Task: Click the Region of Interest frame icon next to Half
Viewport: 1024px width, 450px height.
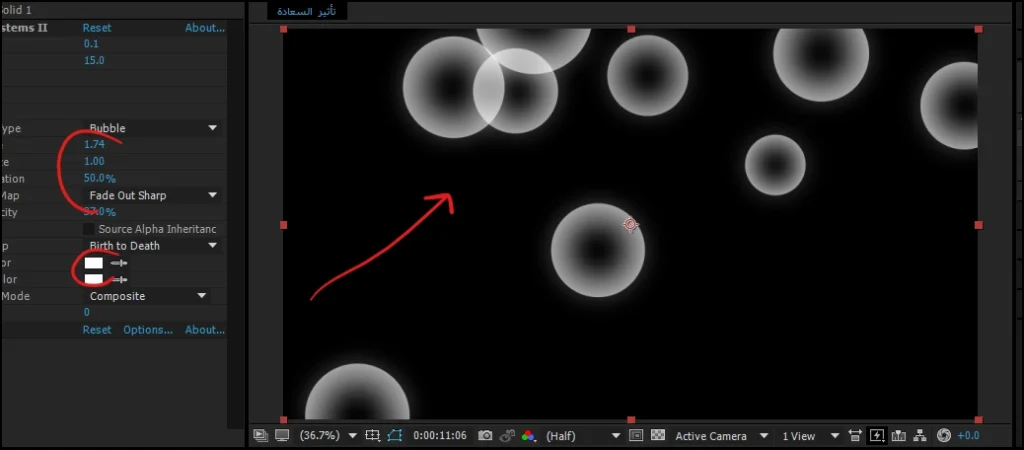Action: tap(636, 434)
